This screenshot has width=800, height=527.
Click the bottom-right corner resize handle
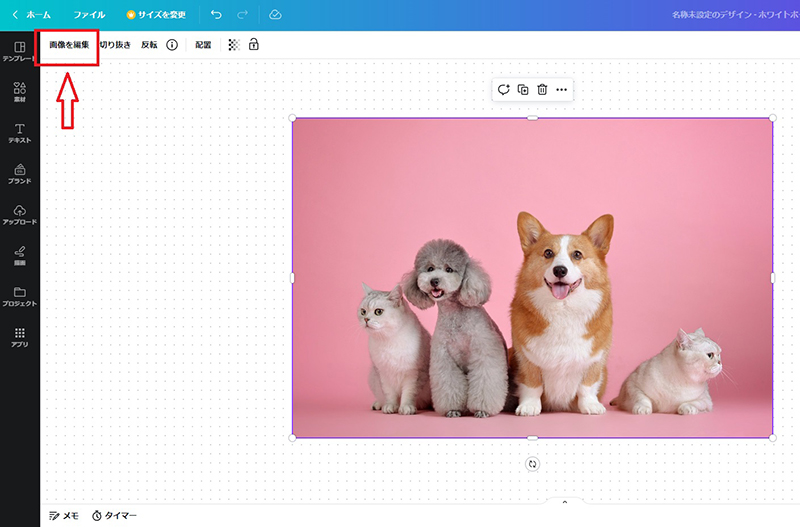[772, 438]
